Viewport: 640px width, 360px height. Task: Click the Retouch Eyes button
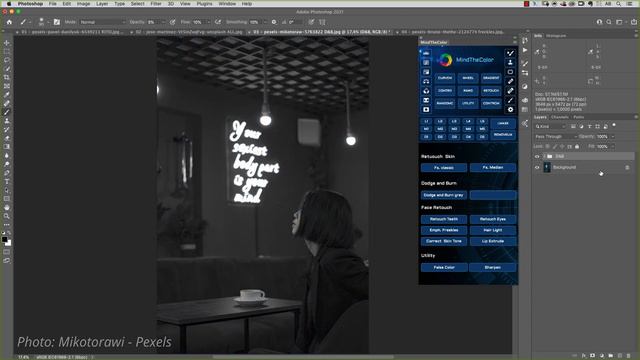tap(493, 219)
